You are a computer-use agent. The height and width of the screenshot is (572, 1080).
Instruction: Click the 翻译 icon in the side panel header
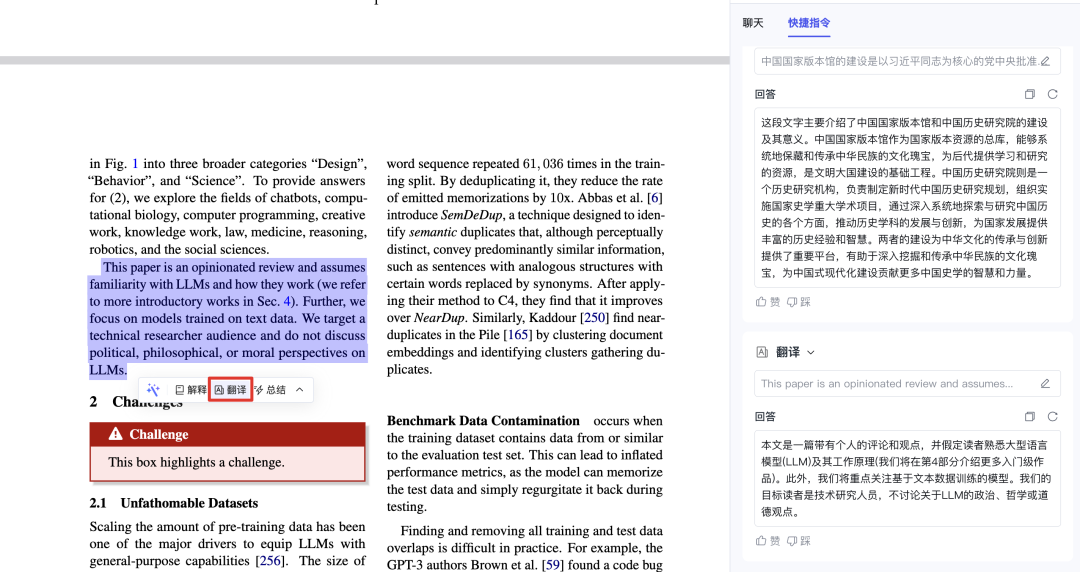[x=762, y=352]
